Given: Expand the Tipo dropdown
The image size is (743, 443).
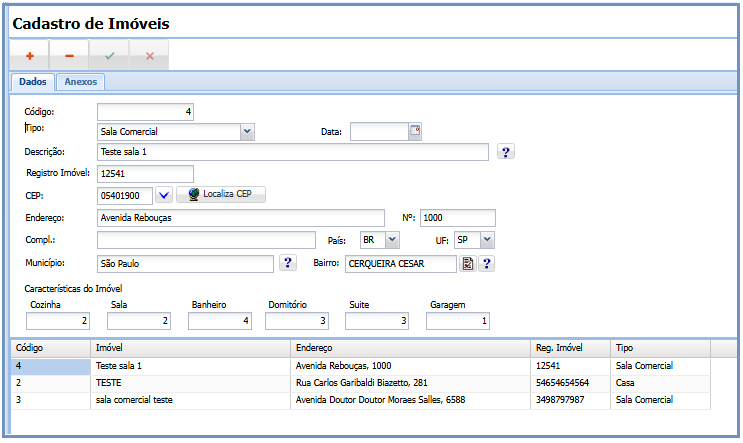Looking at the screenshot, I should click(248, 131).
